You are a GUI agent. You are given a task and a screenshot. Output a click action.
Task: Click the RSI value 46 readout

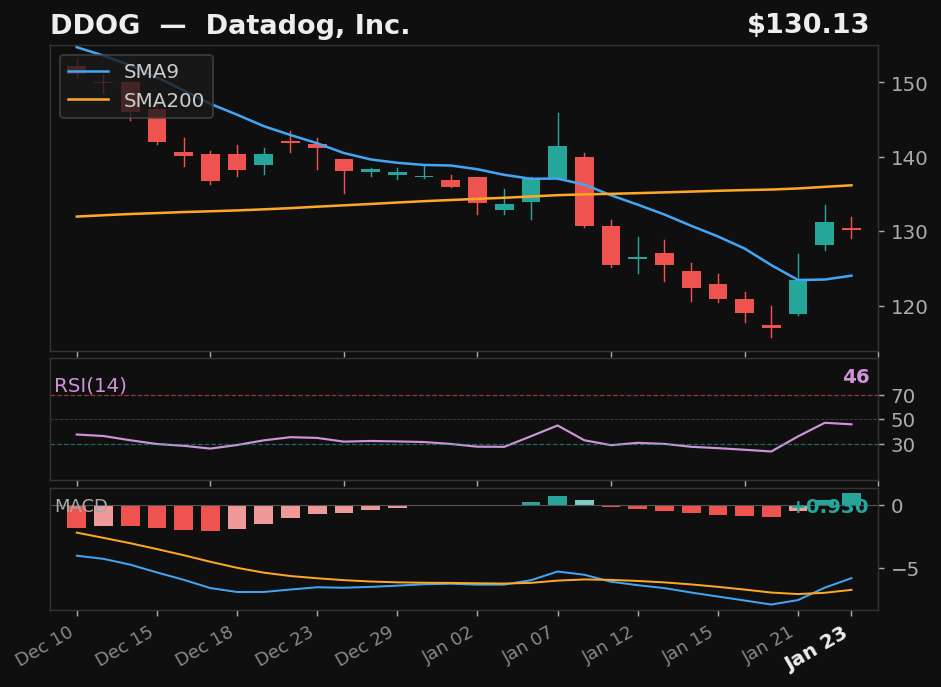click(856, 376)
